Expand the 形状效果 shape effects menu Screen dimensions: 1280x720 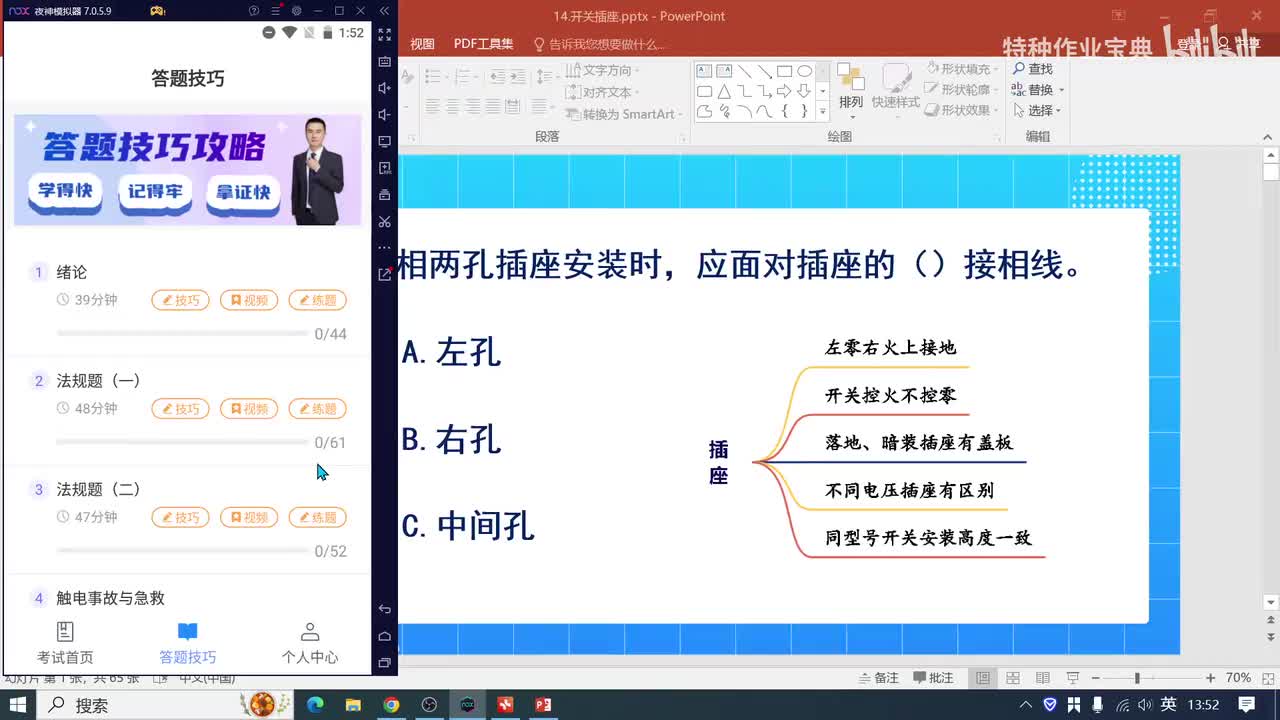point(962,111)
